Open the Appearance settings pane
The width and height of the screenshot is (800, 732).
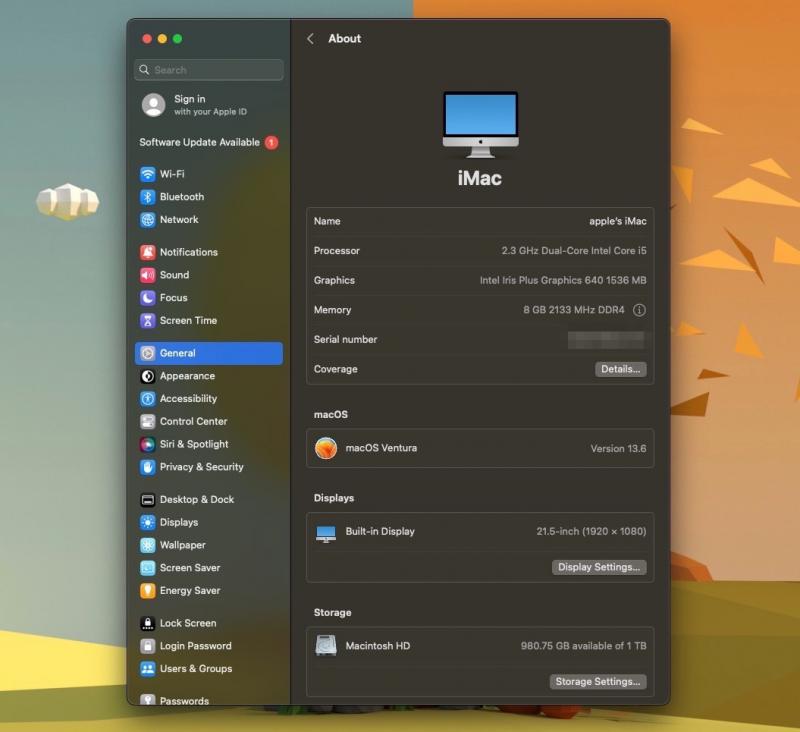tap(187, 376)
